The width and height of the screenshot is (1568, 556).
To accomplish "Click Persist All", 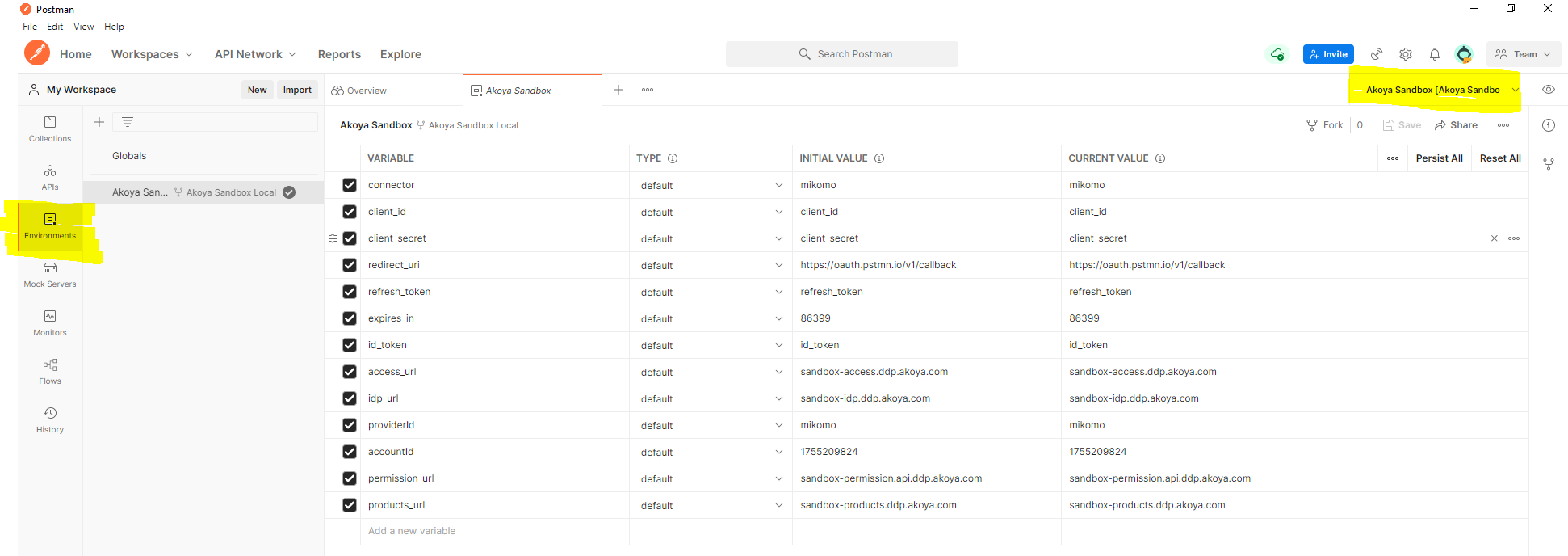I will pyautogui.click(x=1439, y=158).
